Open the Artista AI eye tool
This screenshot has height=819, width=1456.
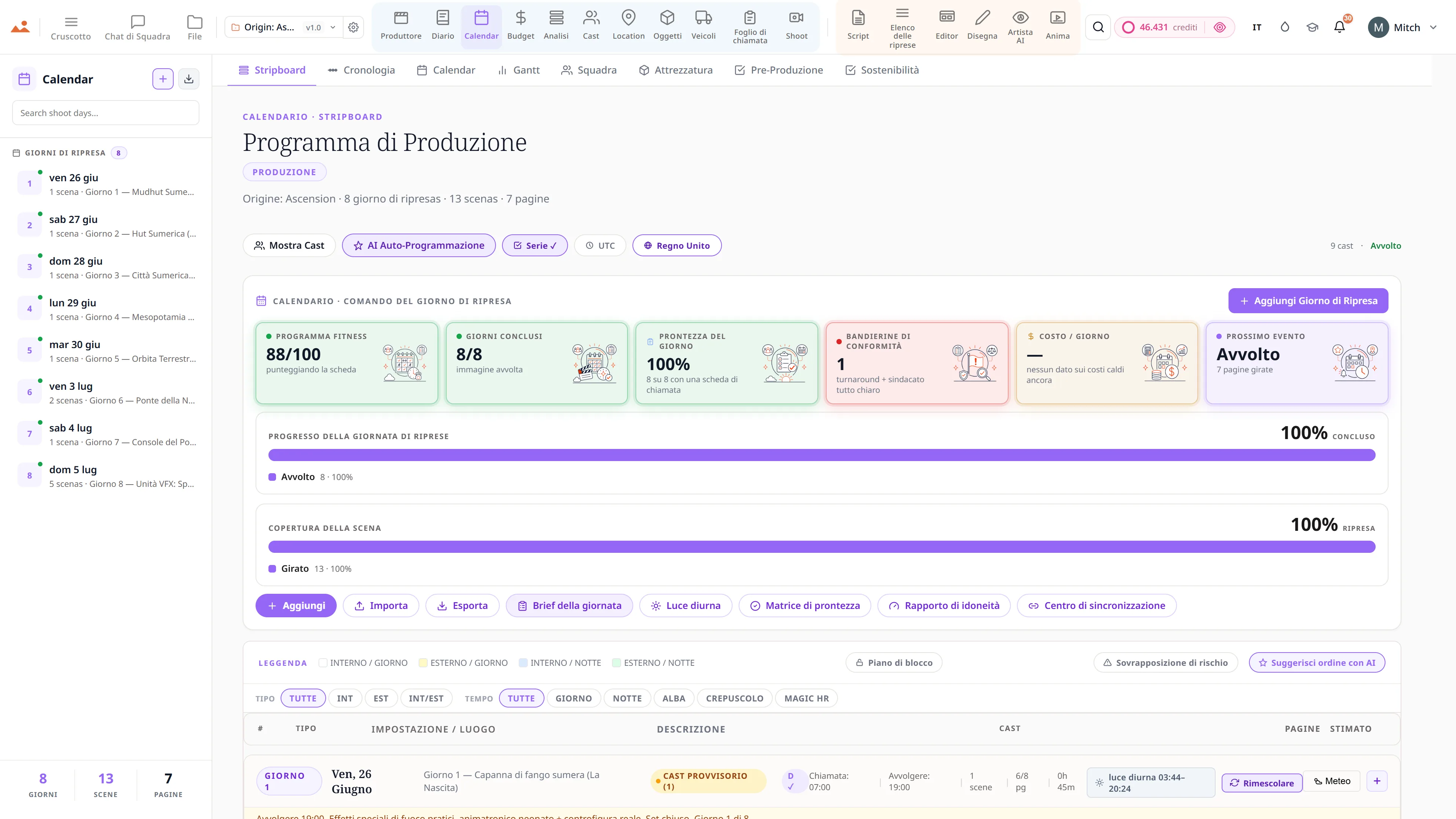(1020, 27)
